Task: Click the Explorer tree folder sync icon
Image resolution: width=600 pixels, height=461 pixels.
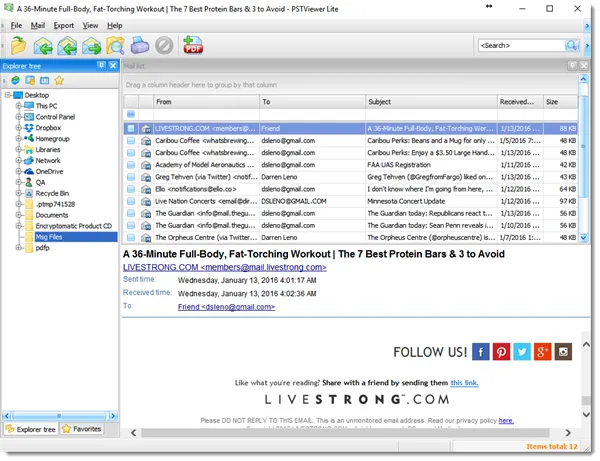Action: (30, 80)
